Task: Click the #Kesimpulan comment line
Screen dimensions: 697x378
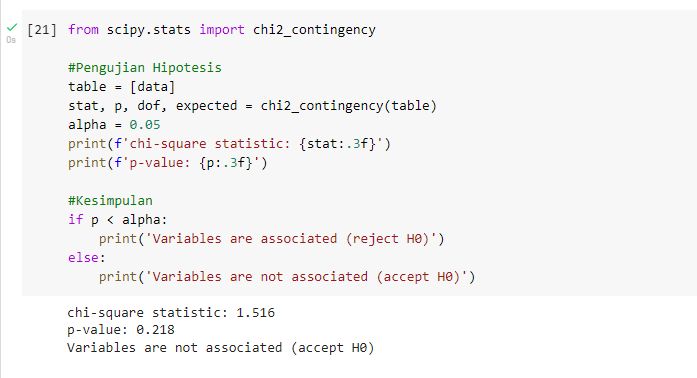Action: click(x=110, y=201)
